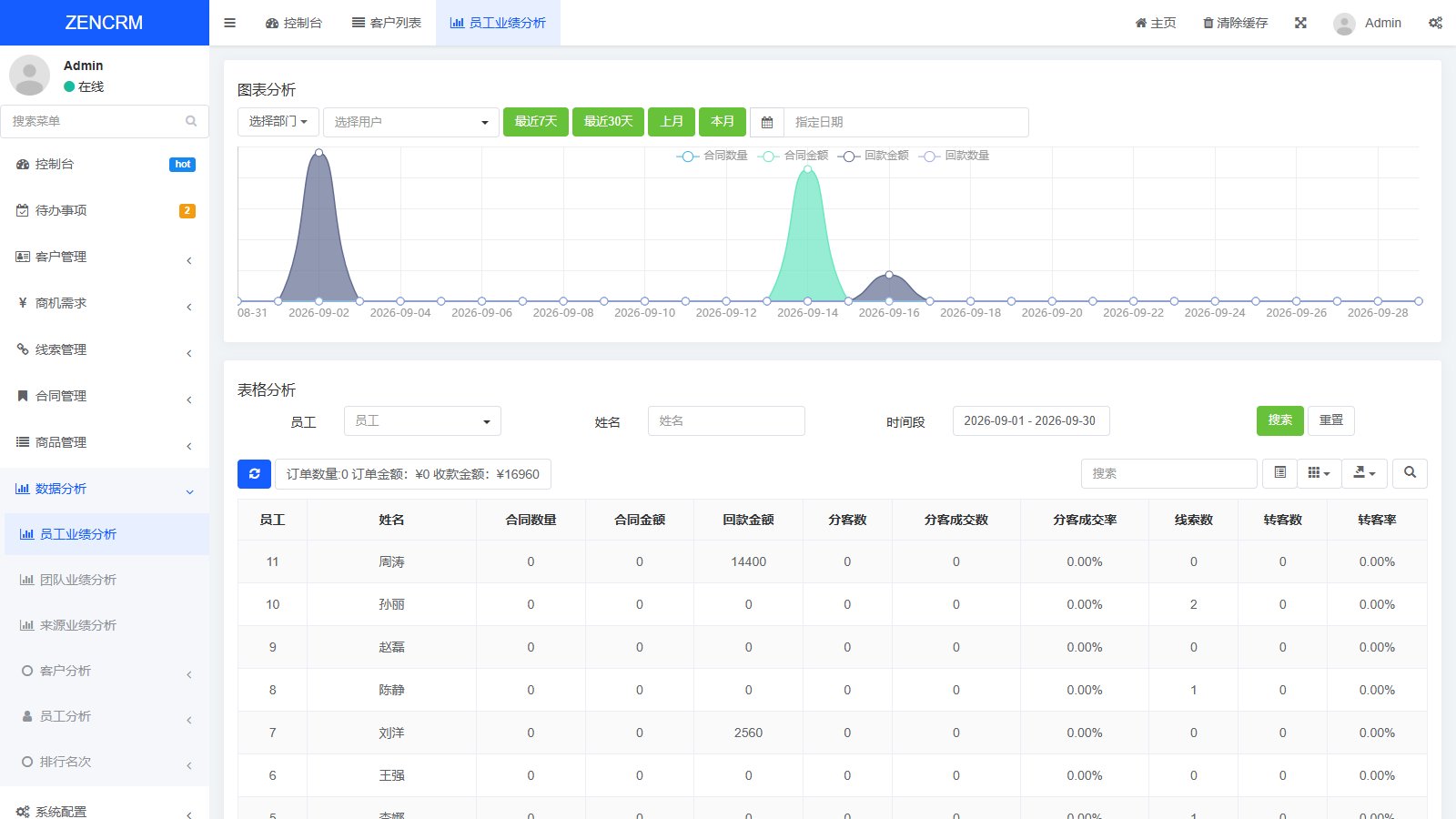Toggle 回款金额 legend in the chart
Screen dimensions: 1456x819
point(873,156)
